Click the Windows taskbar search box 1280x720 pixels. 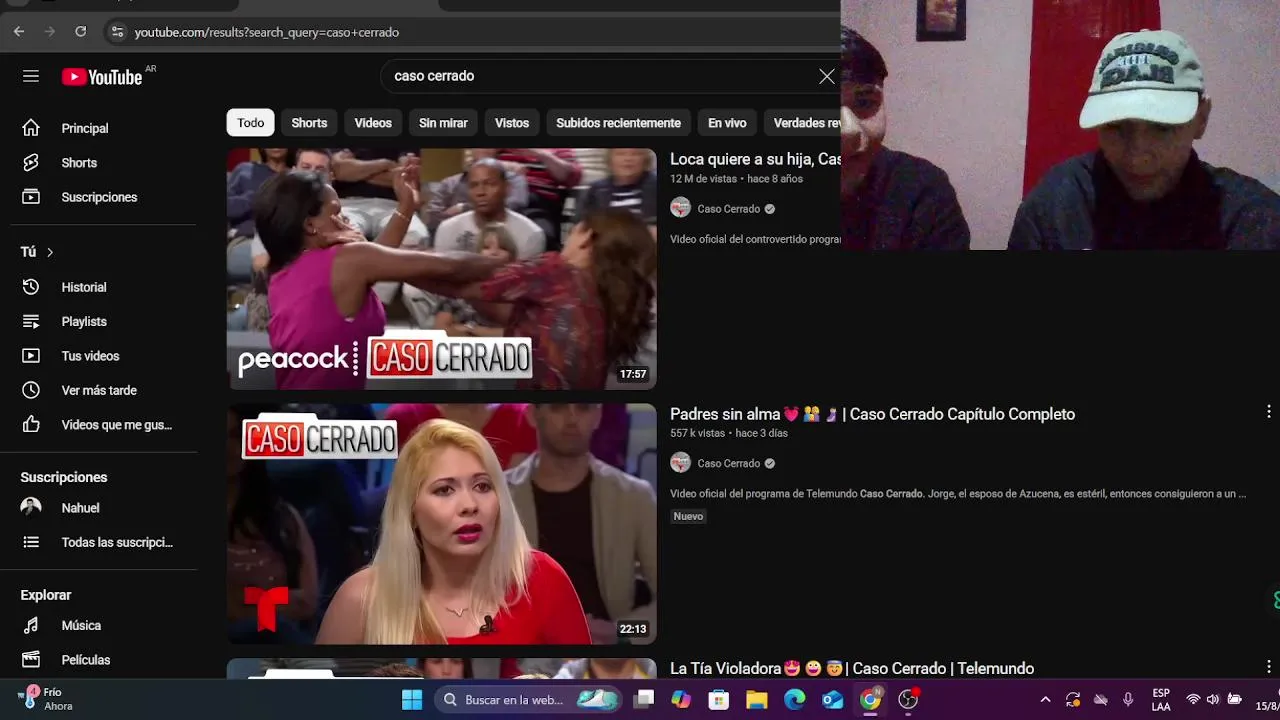coord(530,700)
